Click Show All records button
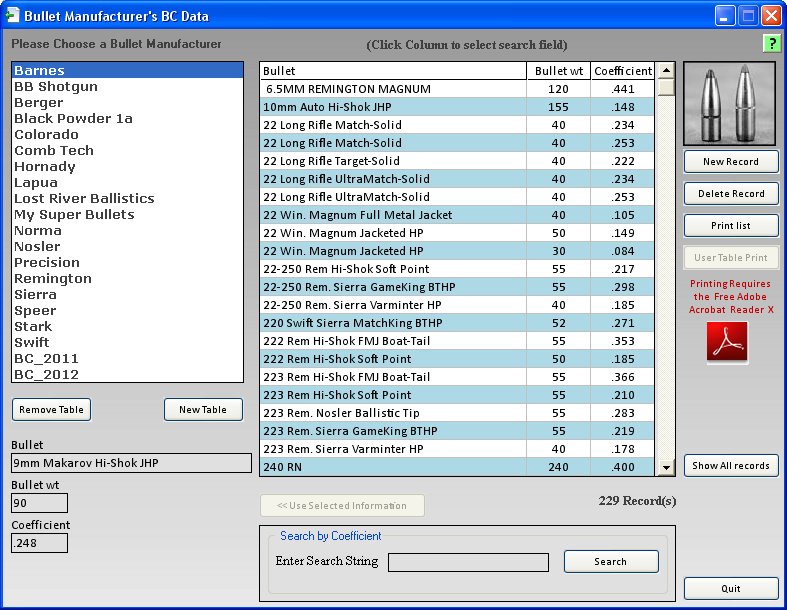 731,466
